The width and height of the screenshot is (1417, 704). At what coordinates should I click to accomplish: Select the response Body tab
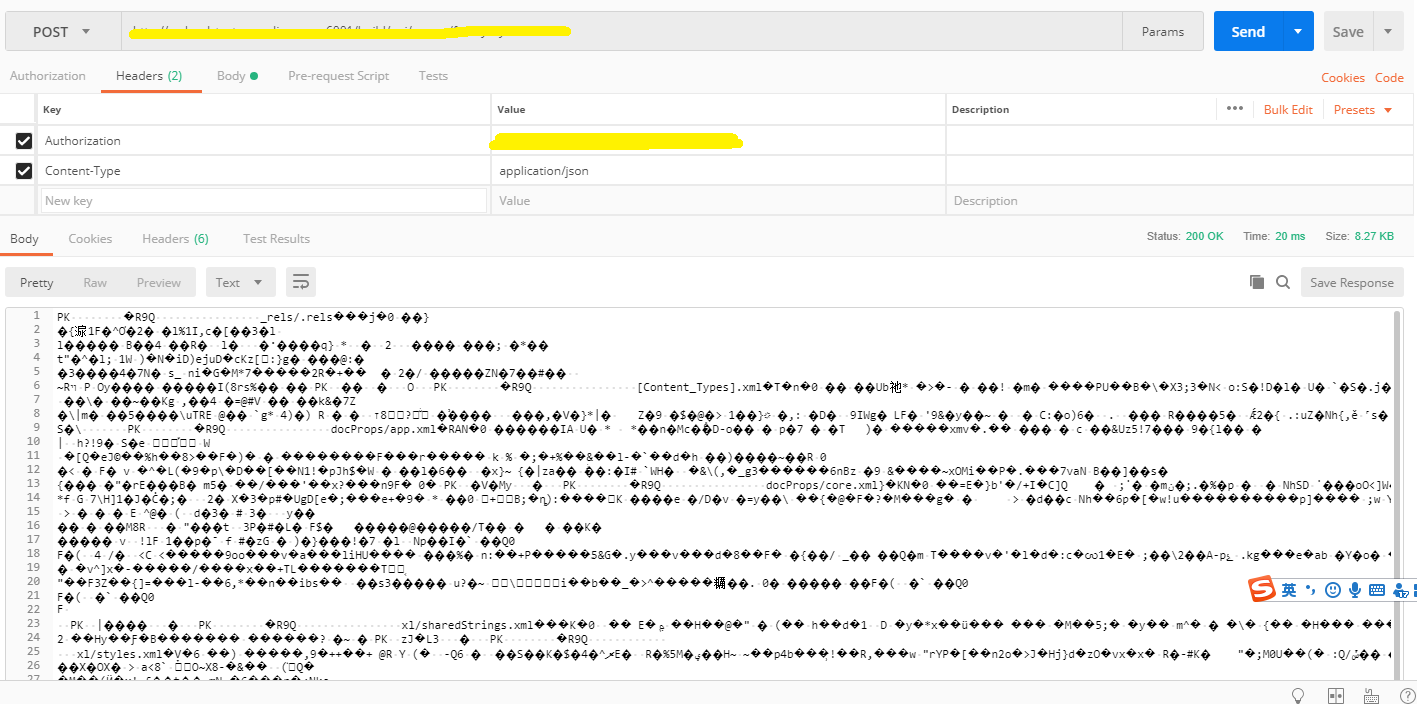coord(25,239)
